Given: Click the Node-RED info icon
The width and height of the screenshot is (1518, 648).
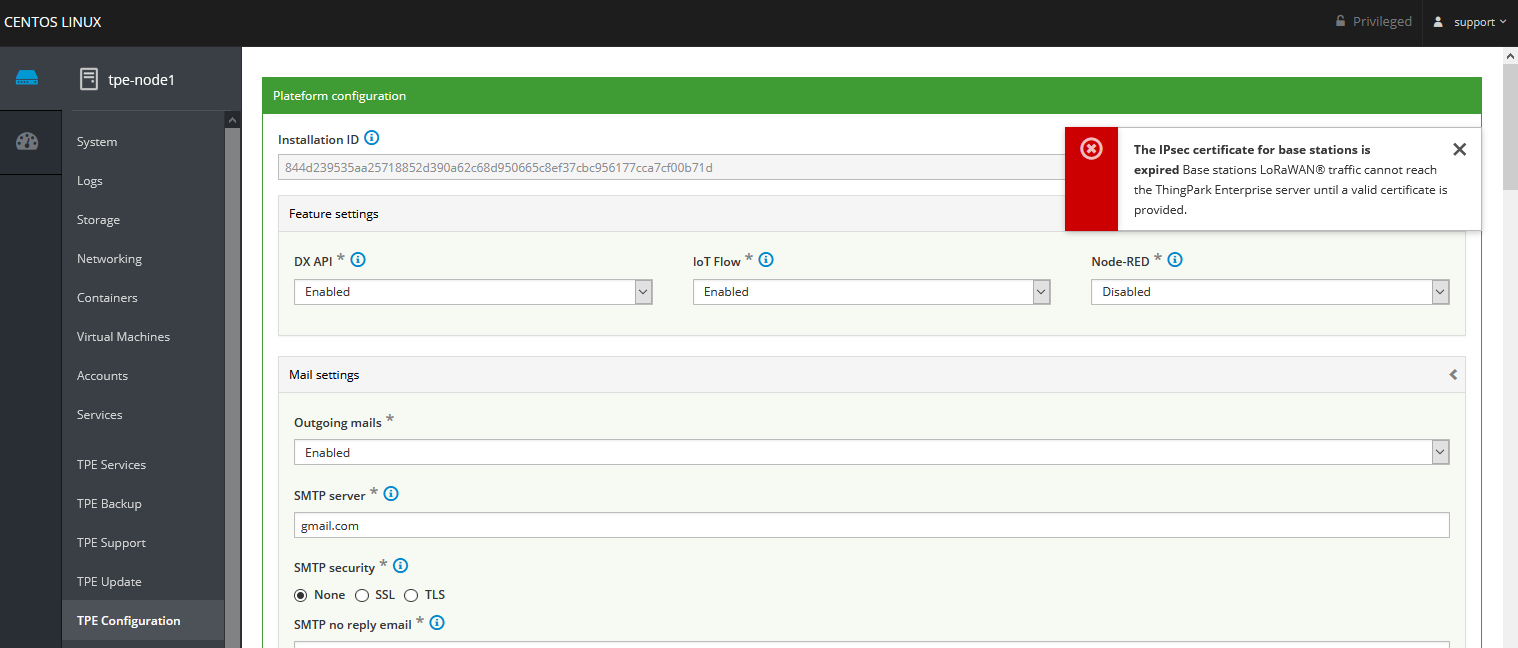Looking at the screenshot, I should click(1175, 260).
